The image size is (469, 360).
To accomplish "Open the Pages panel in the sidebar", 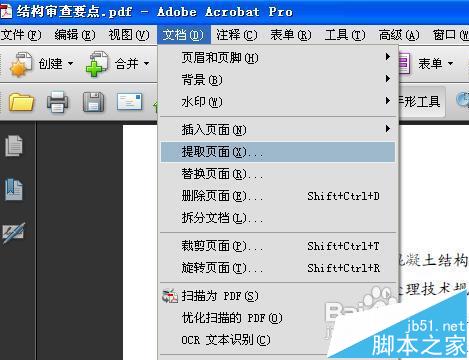I will coord(14,146).
